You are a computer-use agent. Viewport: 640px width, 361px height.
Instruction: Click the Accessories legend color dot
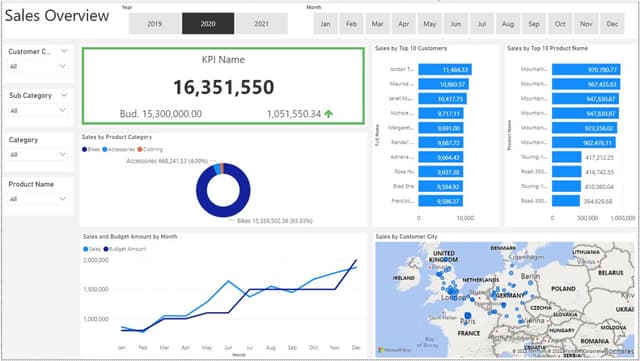click(104, 149)
